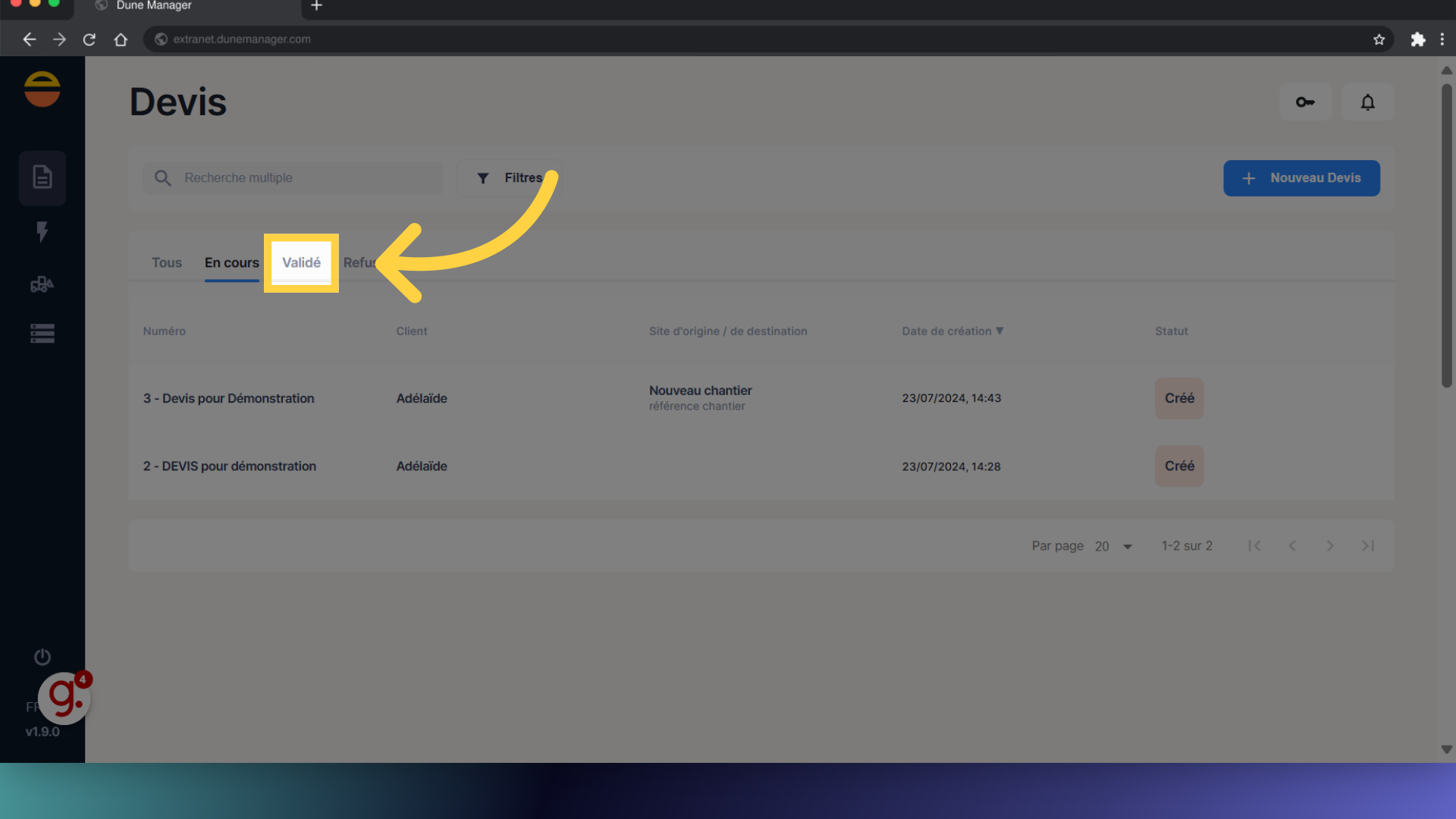Click the lightning bolt sidebar icon
The image size is (1456, 819).
point(42,231)
